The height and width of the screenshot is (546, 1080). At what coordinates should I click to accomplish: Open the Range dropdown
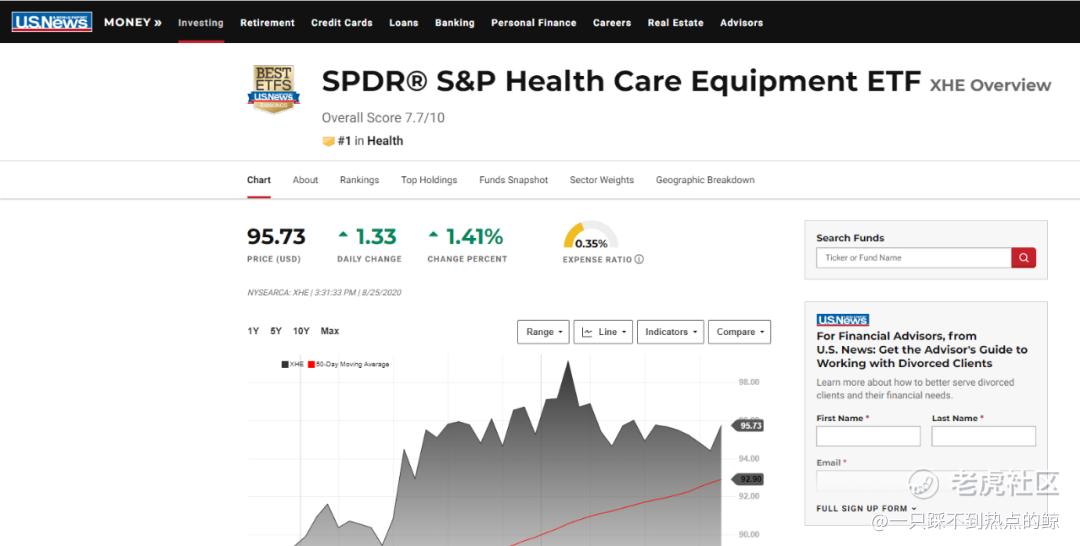point(543,332)
